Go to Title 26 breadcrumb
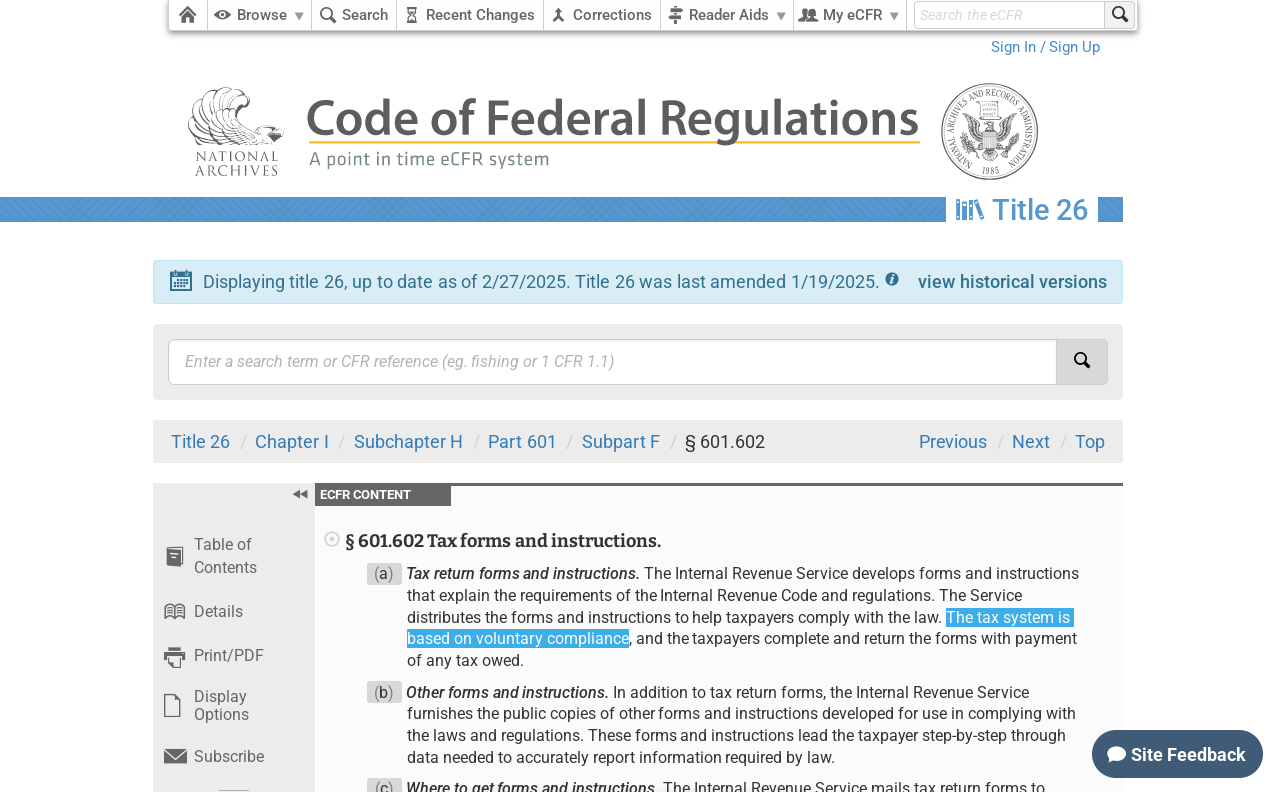The image size is (1276, 792). coord(200,442)
